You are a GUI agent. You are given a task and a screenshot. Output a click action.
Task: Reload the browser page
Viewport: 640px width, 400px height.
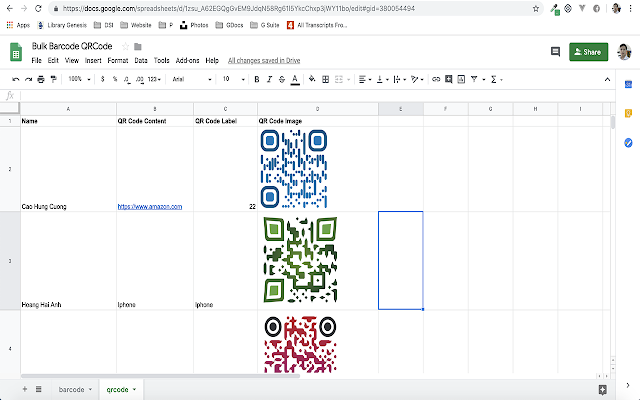(x=38, y=9)
